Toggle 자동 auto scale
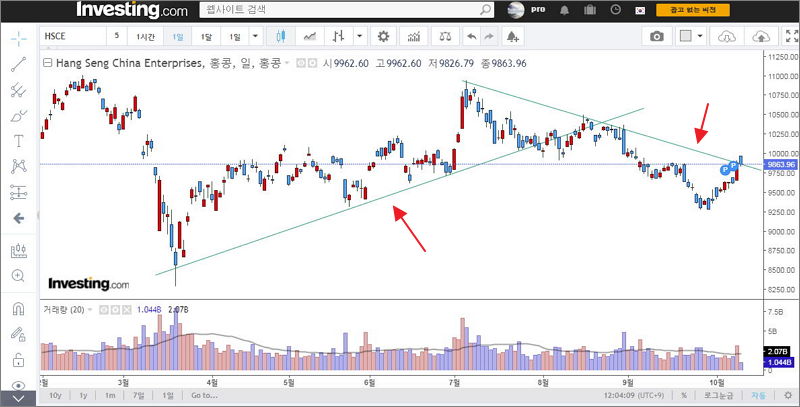This screenshot has height=407, width=800. tap(758, 395)
